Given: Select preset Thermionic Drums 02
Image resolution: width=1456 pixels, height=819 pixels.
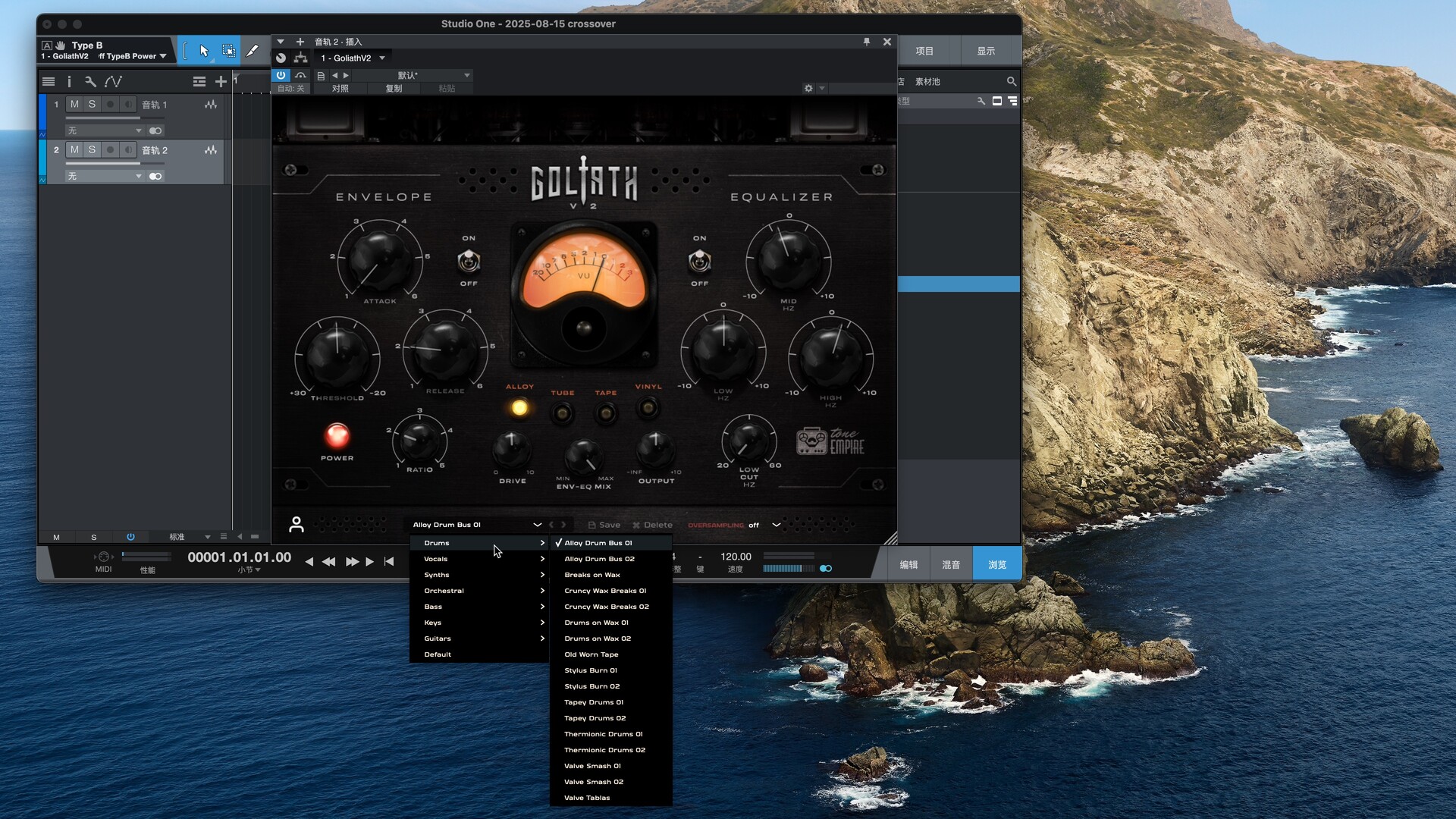Looking at the screenshot, I should tap(611, 750).
